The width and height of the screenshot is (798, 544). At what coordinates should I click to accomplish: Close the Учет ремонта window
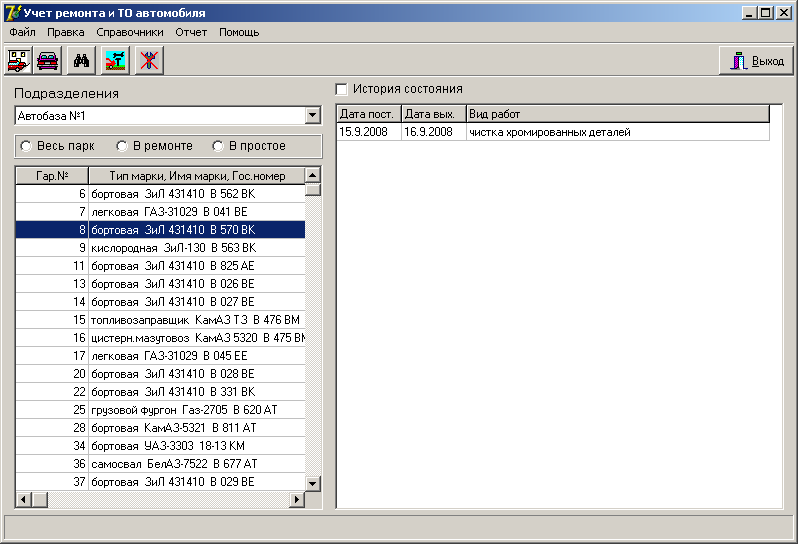tap(784, 13)
